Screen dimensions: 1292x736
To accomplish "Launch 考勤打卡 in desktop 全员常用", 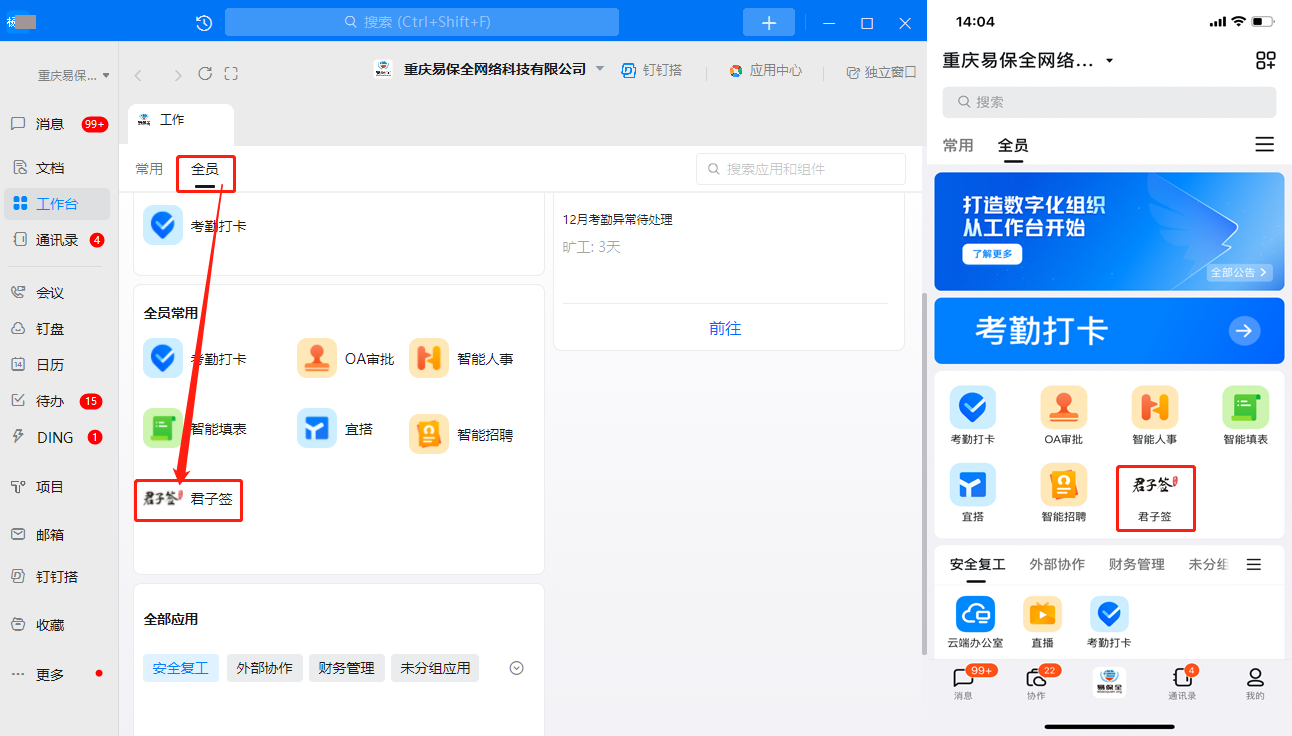I will (x=195, y=359).
